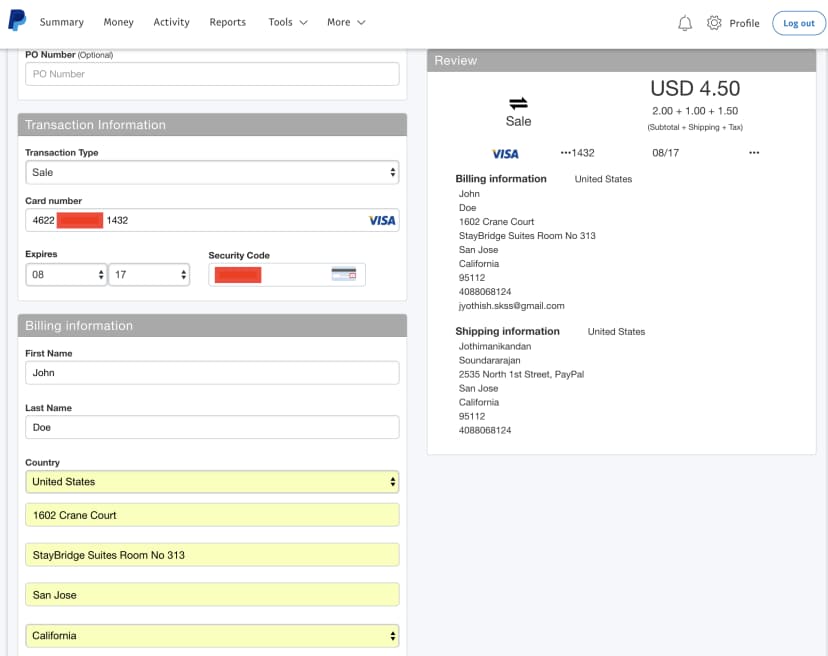Click the First Name input field
This screenshot has width=828, height=656.
[x=212, y=373]
